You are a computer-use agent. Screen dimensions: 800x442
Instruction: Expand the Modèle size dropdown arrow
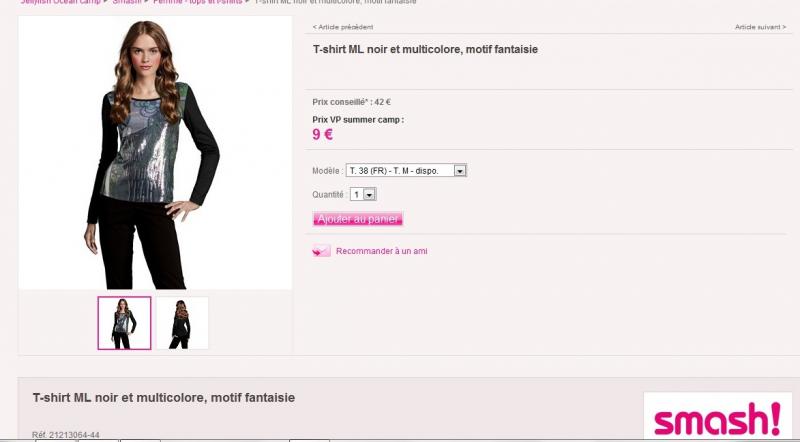[x=460, y=170]
